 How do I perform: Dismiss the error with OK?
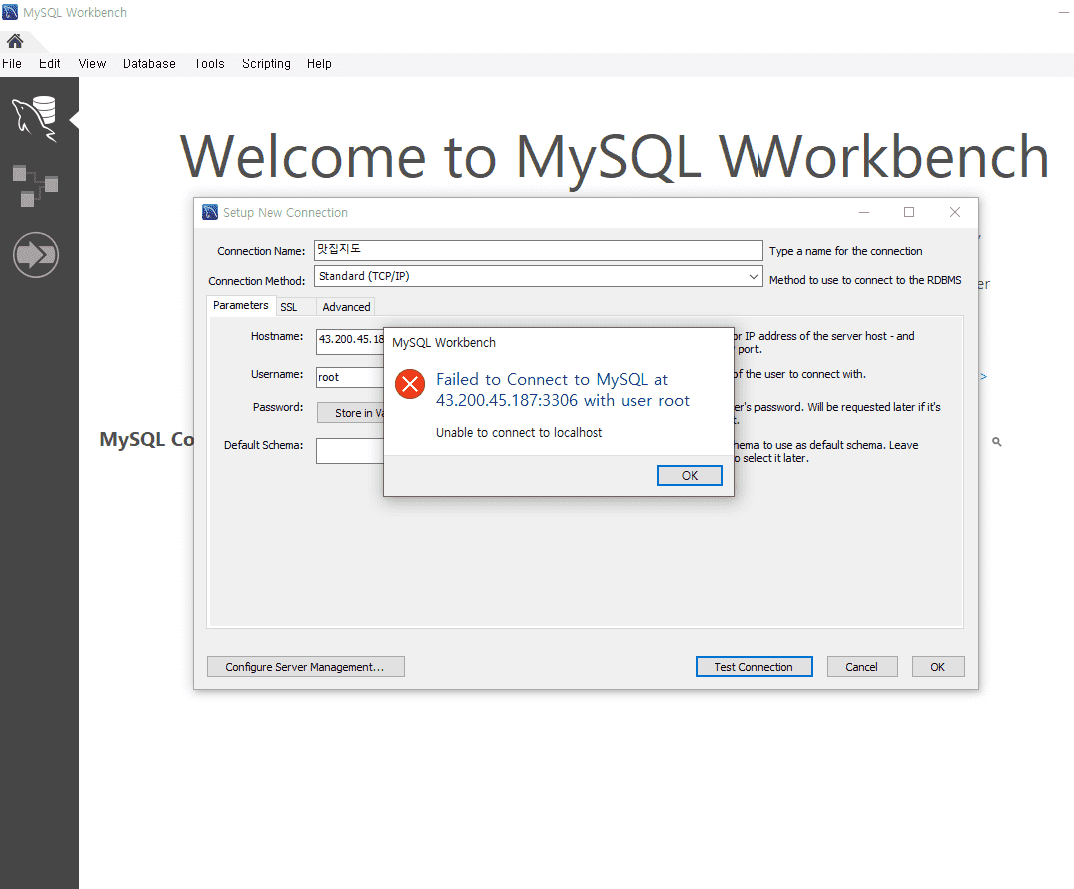tap(689, 475)
